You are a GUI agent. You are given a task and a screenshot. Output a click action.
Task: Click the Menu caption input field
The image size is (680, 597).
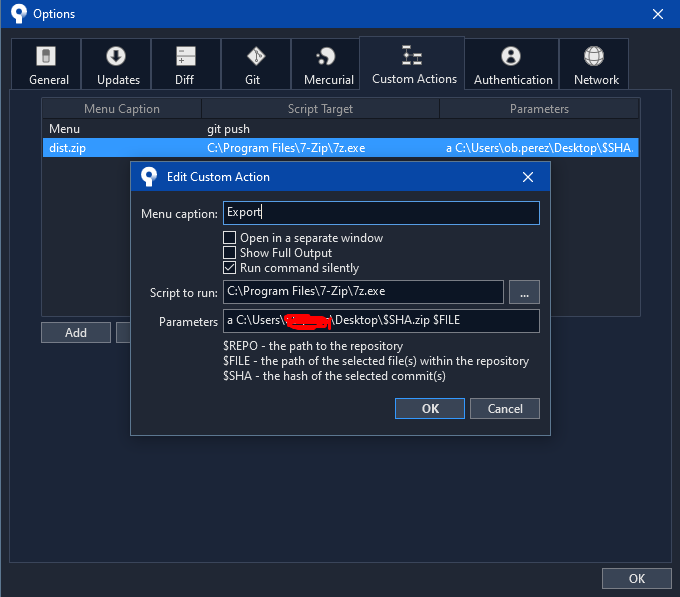(x=381, y=213)
